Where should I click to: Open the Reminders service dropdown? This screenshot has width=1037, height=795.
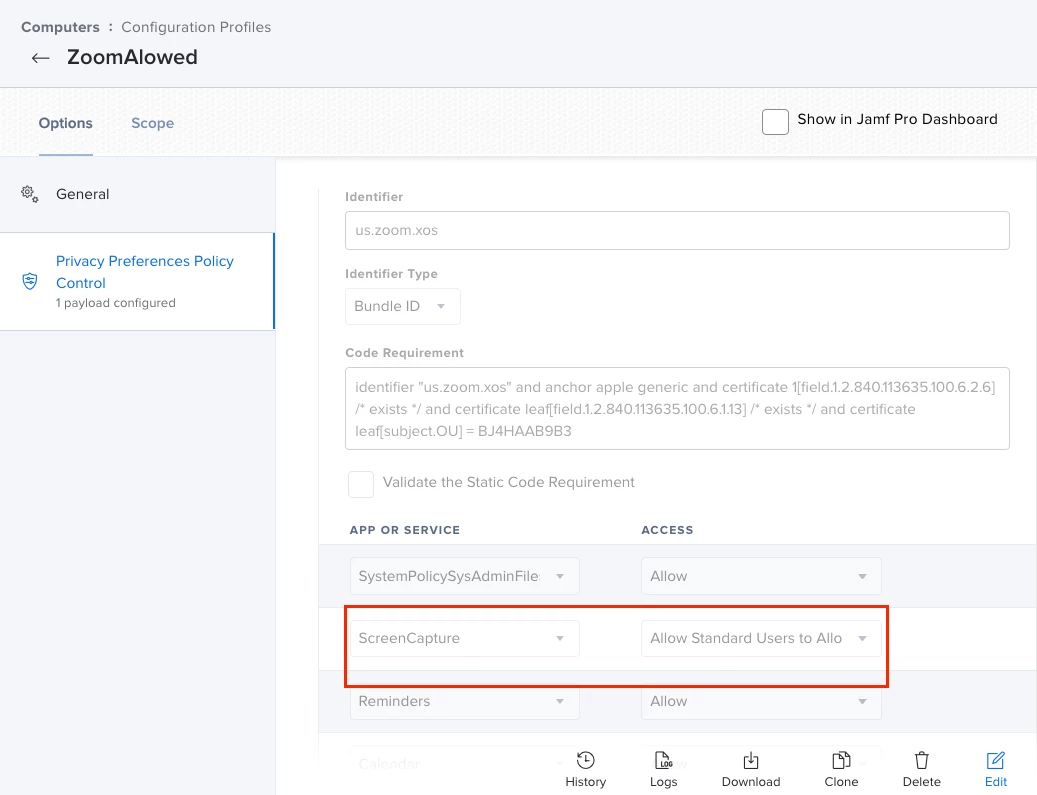tap(464, 701)
